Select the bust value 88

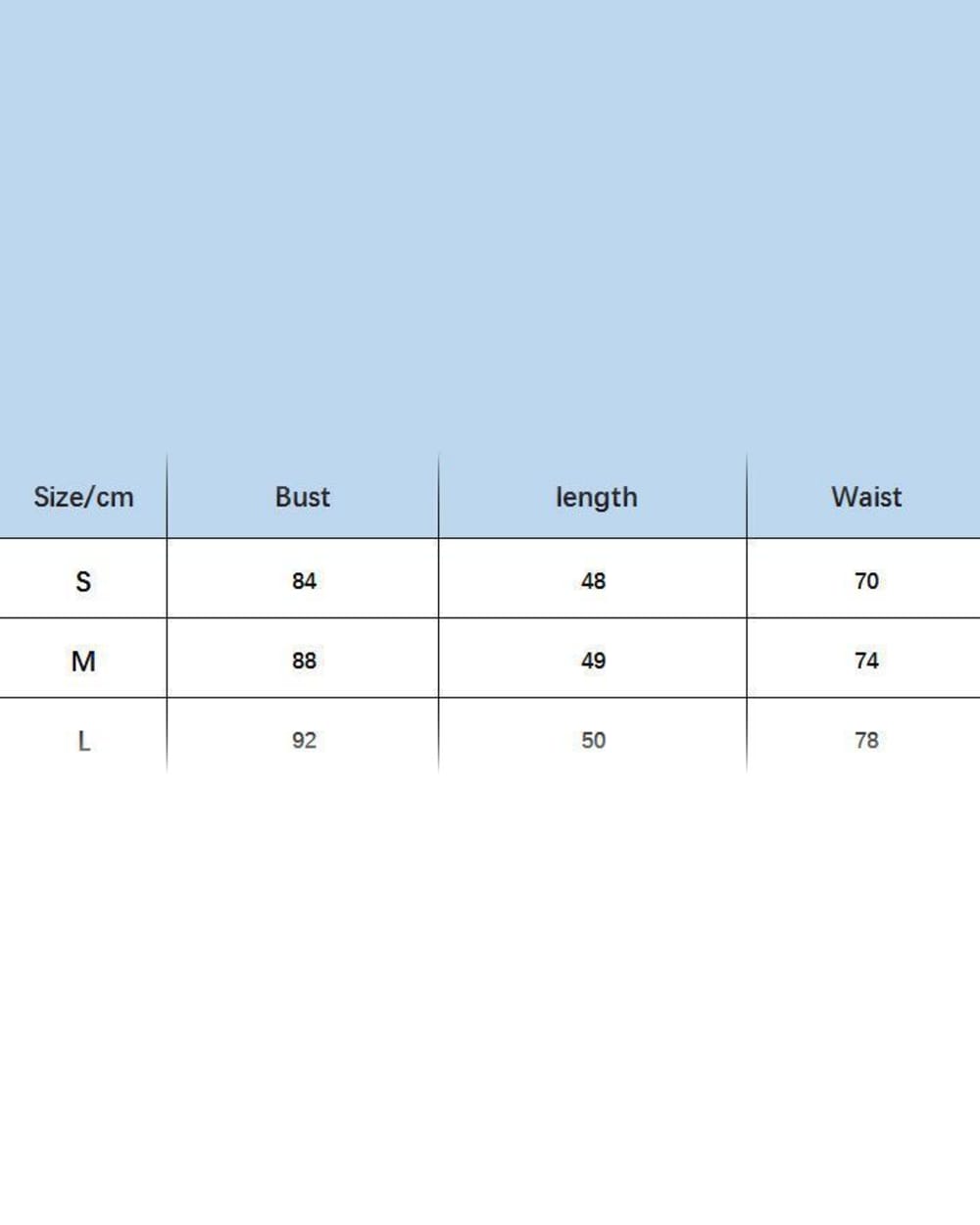click(304, 661)
